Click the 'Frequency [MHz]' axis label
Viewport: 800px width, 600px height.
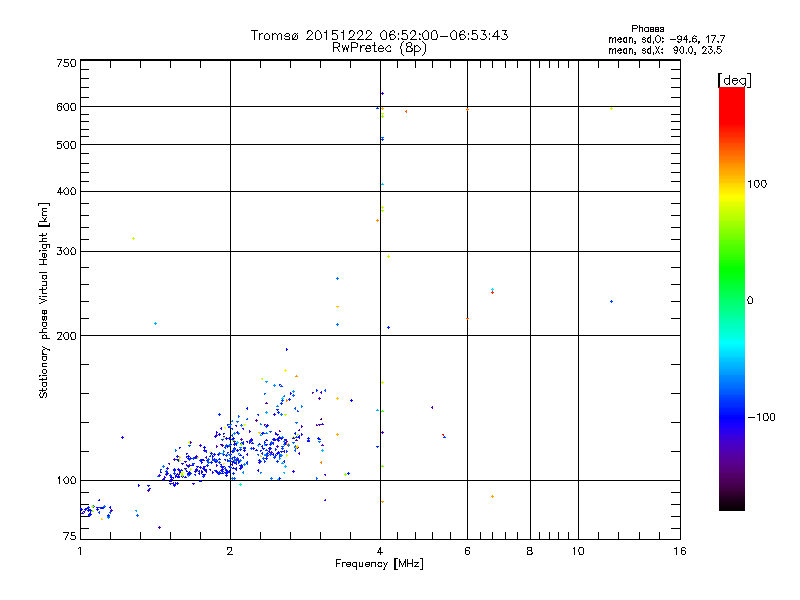coord(379,564)
